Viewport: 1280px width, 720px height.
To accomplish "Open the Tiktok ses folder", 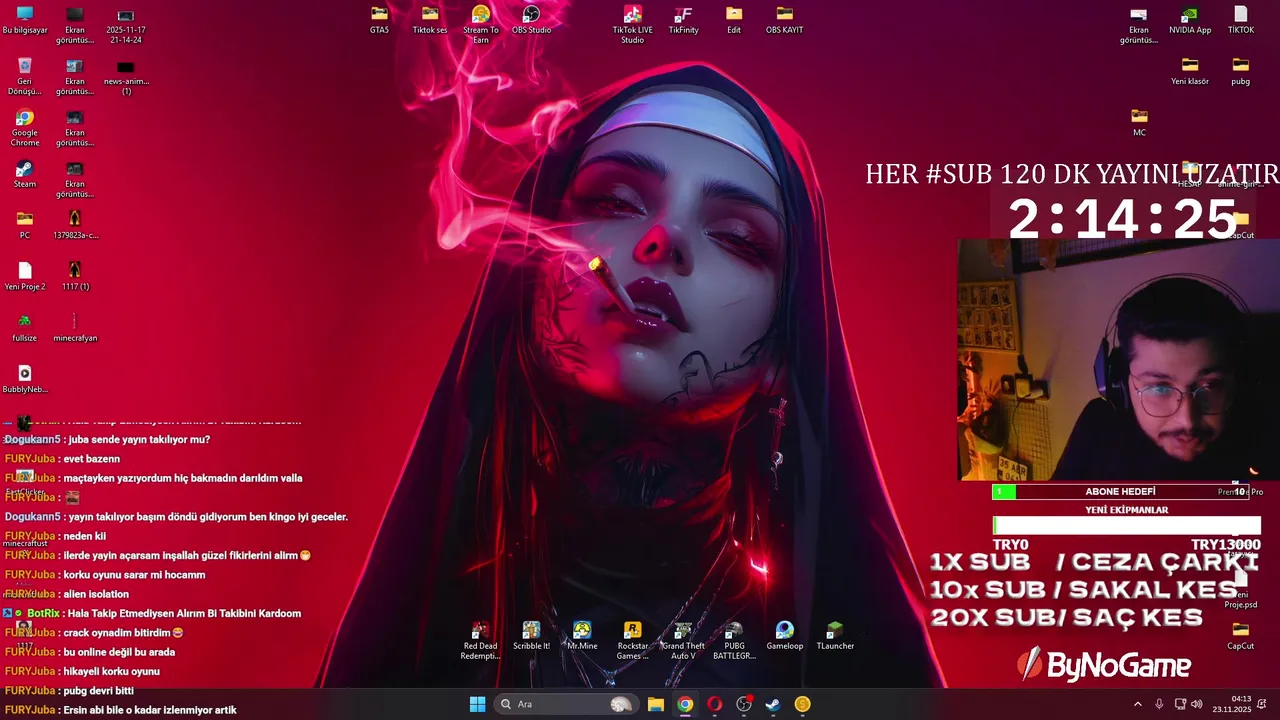I will tap(430, 20).
